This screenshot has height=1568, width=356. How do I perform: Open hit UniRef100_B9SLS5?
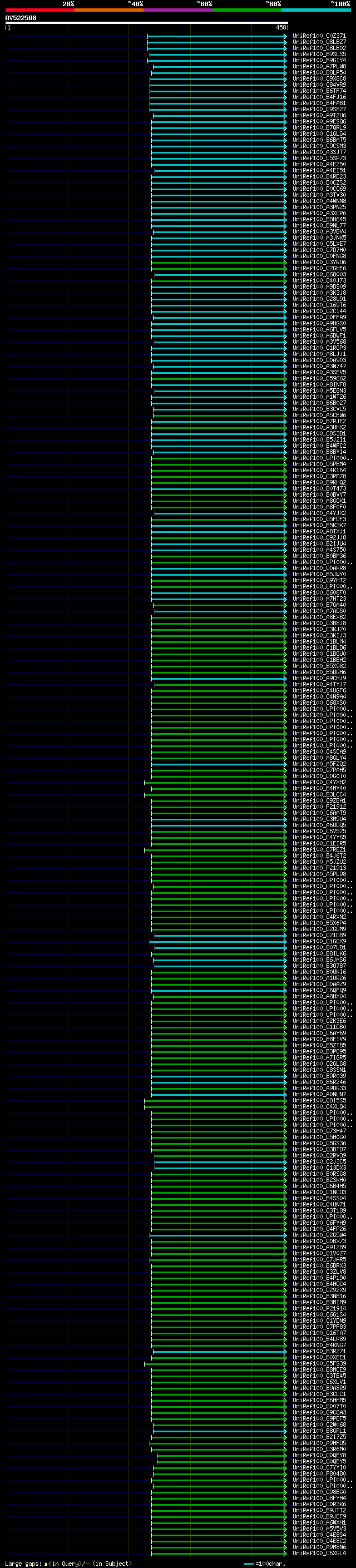(x=319, y=54)
